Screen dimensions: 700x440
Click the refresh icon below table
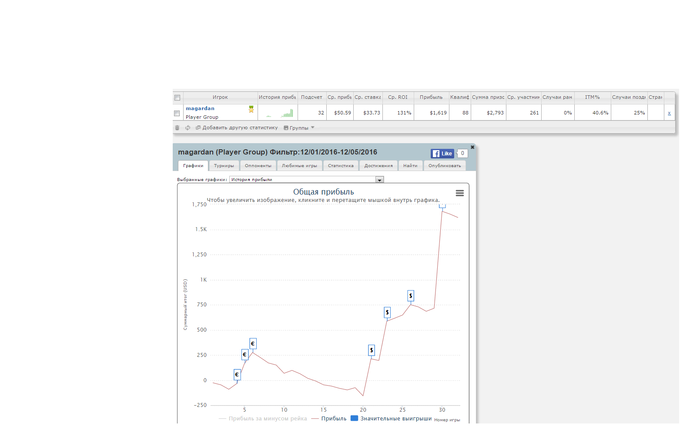click(187, 128)
